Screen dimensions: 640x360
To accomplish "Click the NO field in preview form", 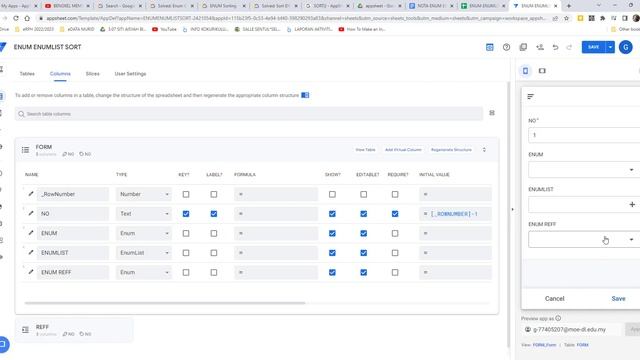I will click(x=584, y=135).
